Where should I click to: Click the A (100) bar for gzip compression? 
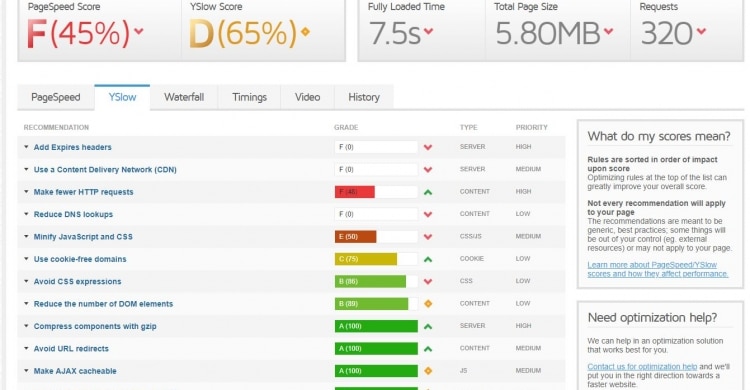(x=376, y=326)
